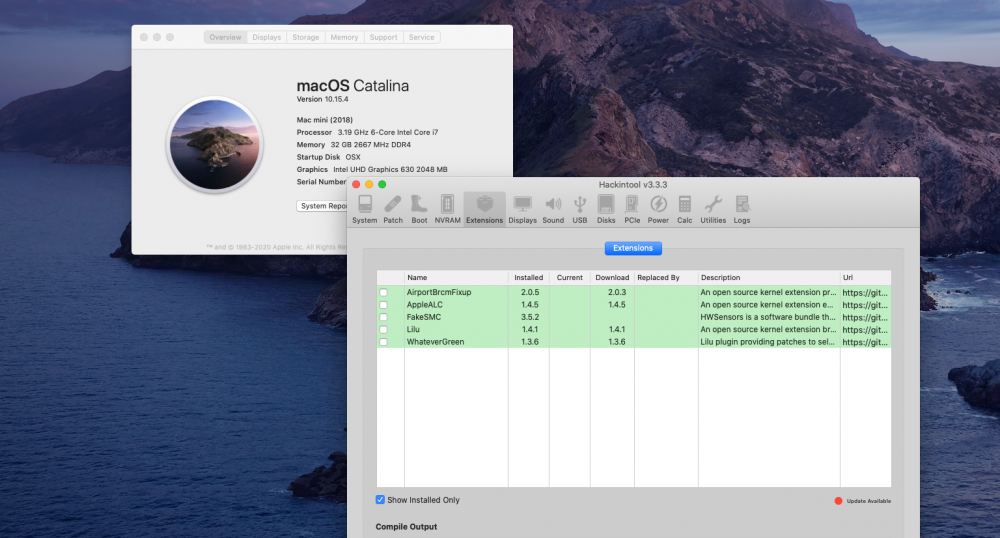Screen dimensions: 1000x538
Task: Select the FakeSMC extension name
Action: click(424, 317)
